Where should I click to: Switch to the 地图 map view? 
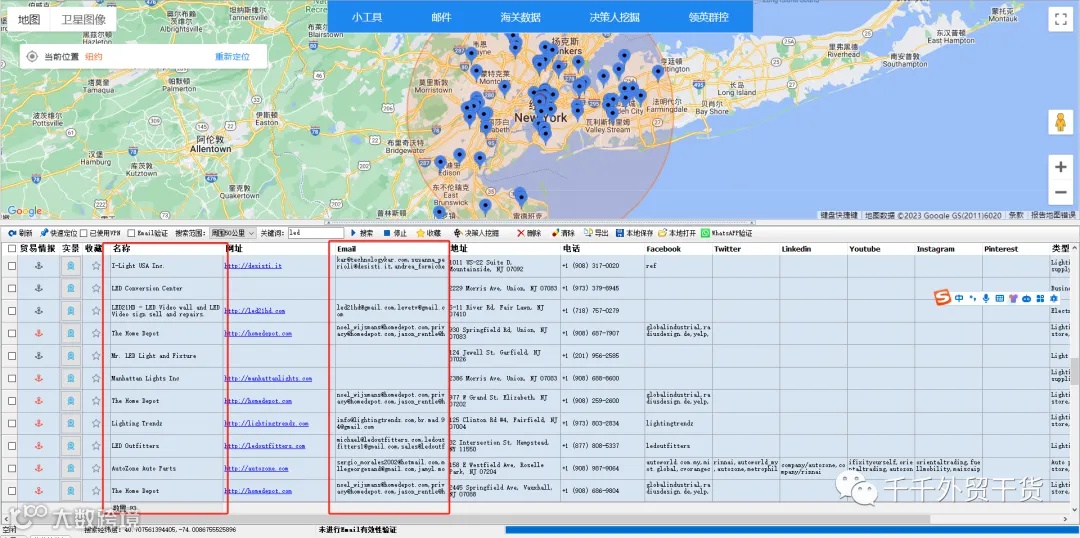click(29, 20)
